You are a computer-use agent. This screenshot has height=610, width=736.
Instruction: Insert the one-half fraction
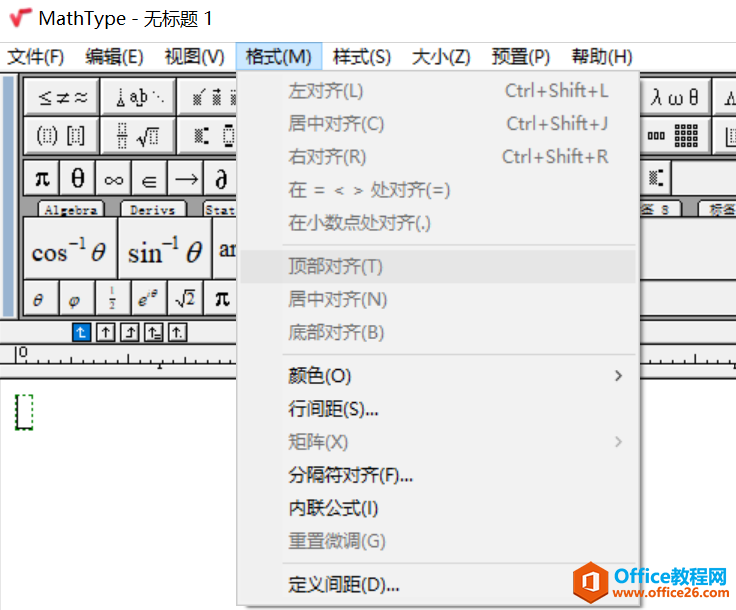pos(114,298)
